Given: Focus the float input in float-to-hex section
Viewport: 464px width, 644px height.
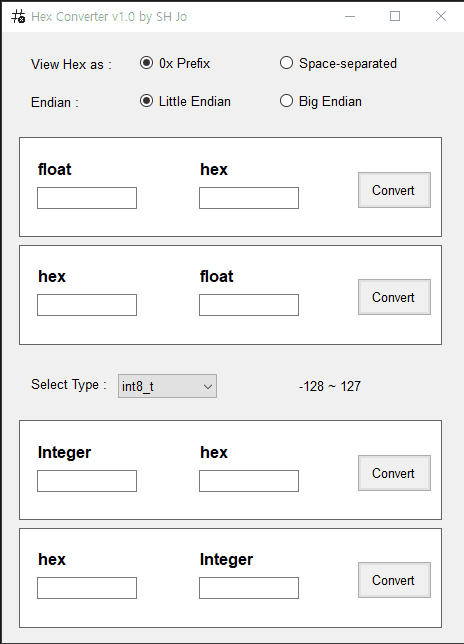Looking at the screenshot, I should 87,198.
